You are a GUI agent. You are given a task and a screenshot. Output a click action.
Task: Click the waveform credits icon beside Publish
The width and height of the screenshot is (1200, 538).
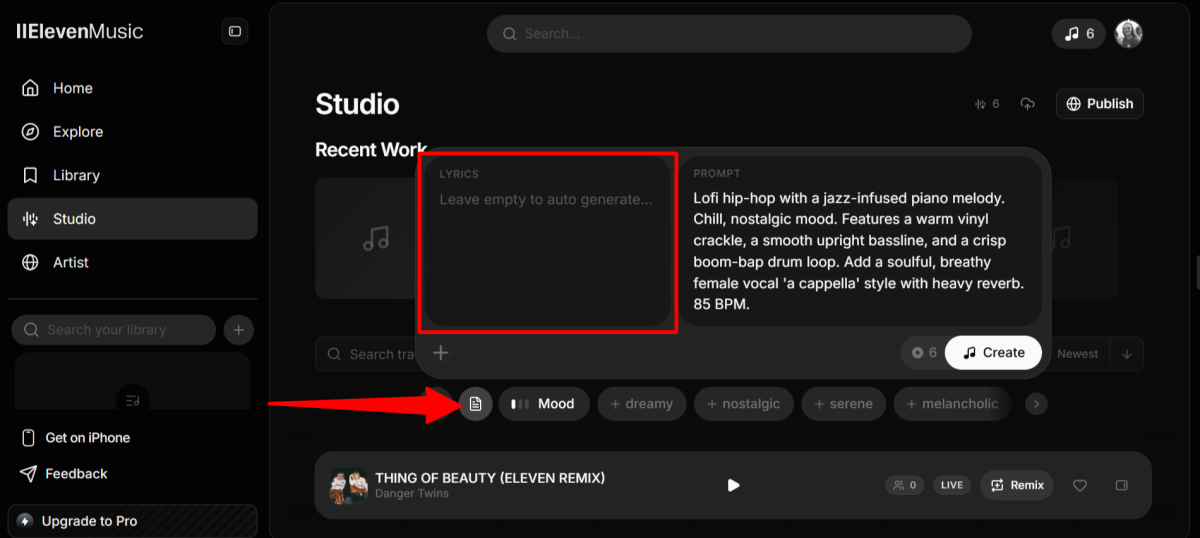pos(987,104)
